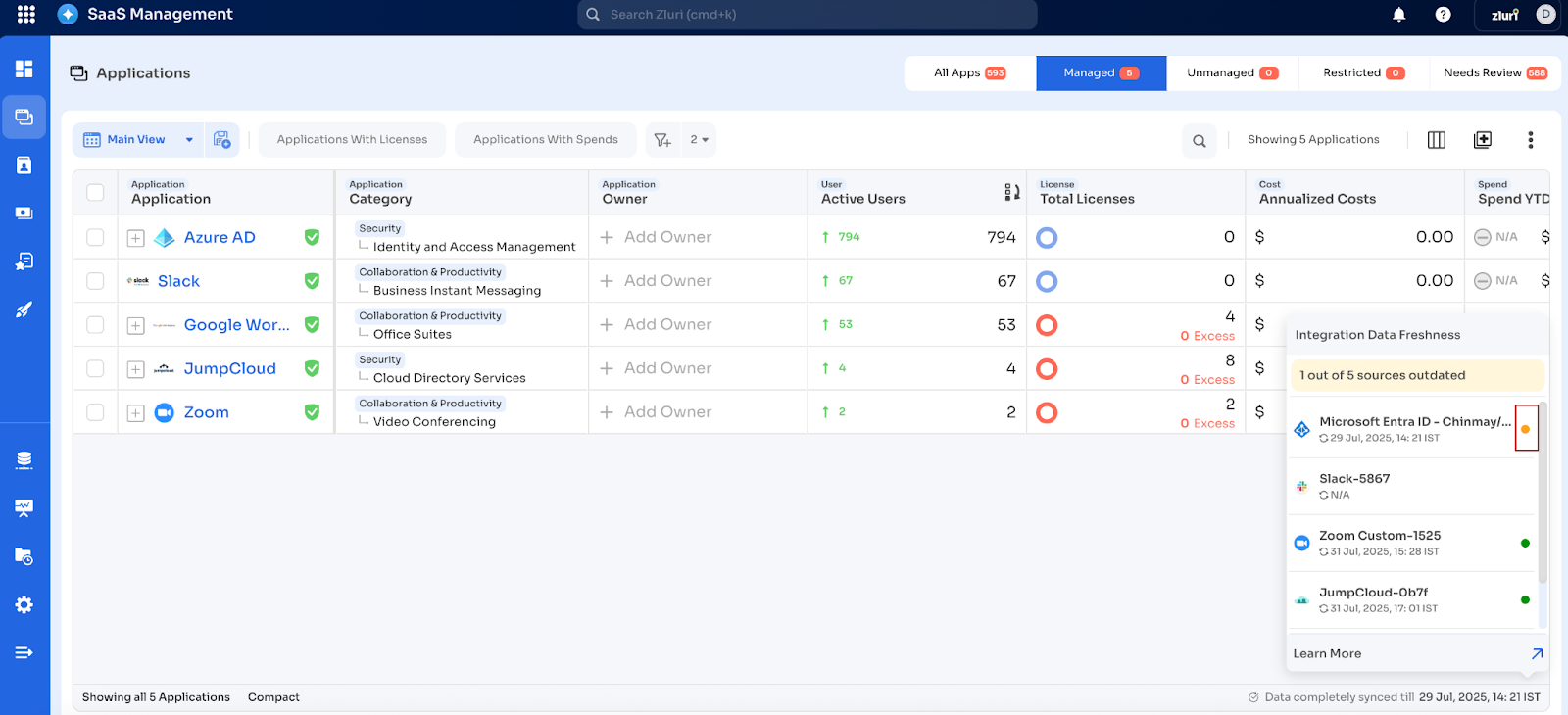1568x715 pixels.
Task: Click the JumpCloud-0b7f integration entry
Action: pyautogui.click(x=1411, y=599)
